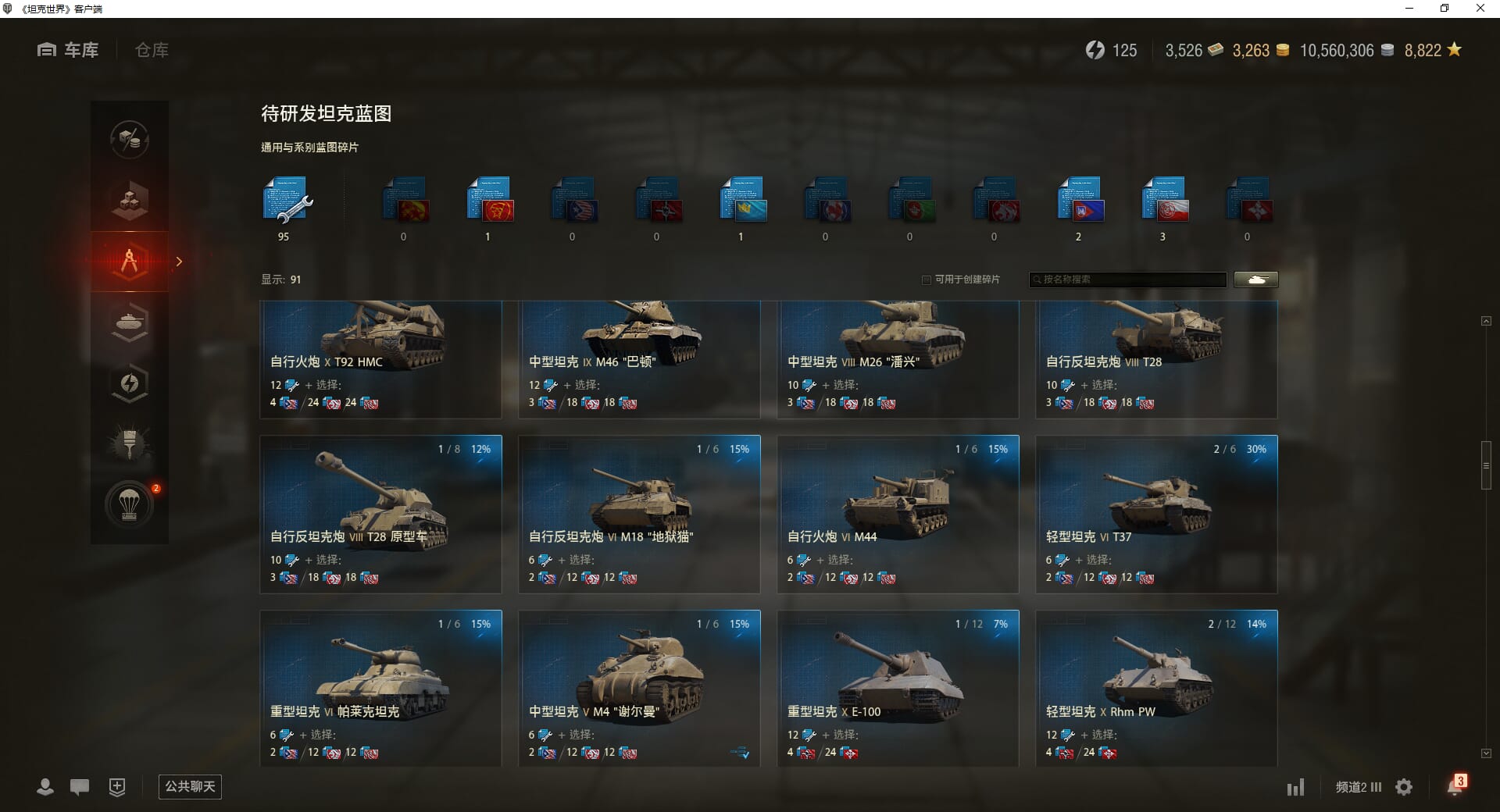The height and width of the screenshot is (812, 1500).
Task: Click the settings gear icon
Action: [x=1404, y=787]
